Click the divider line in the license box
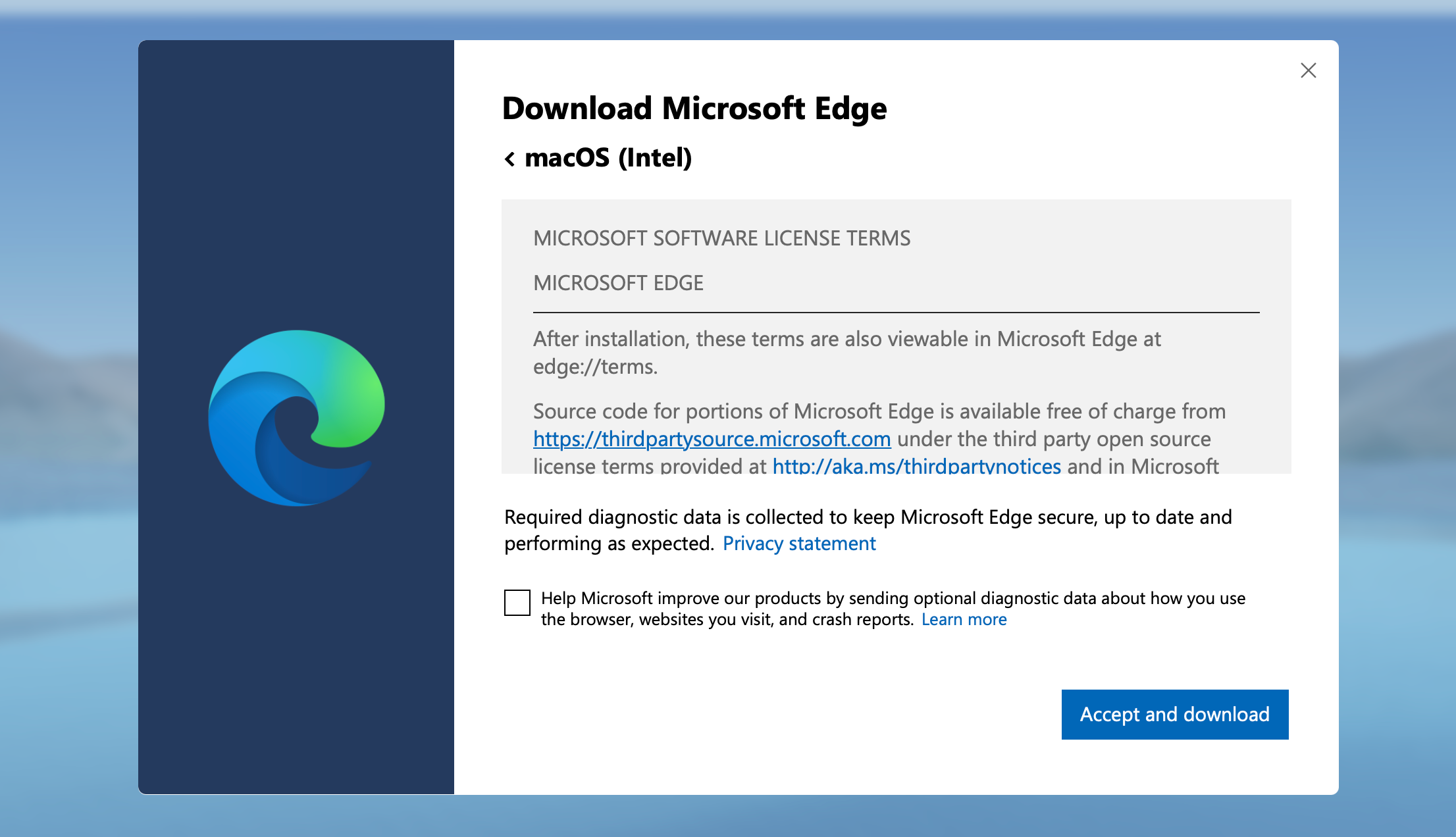 [x=896, y=313]
